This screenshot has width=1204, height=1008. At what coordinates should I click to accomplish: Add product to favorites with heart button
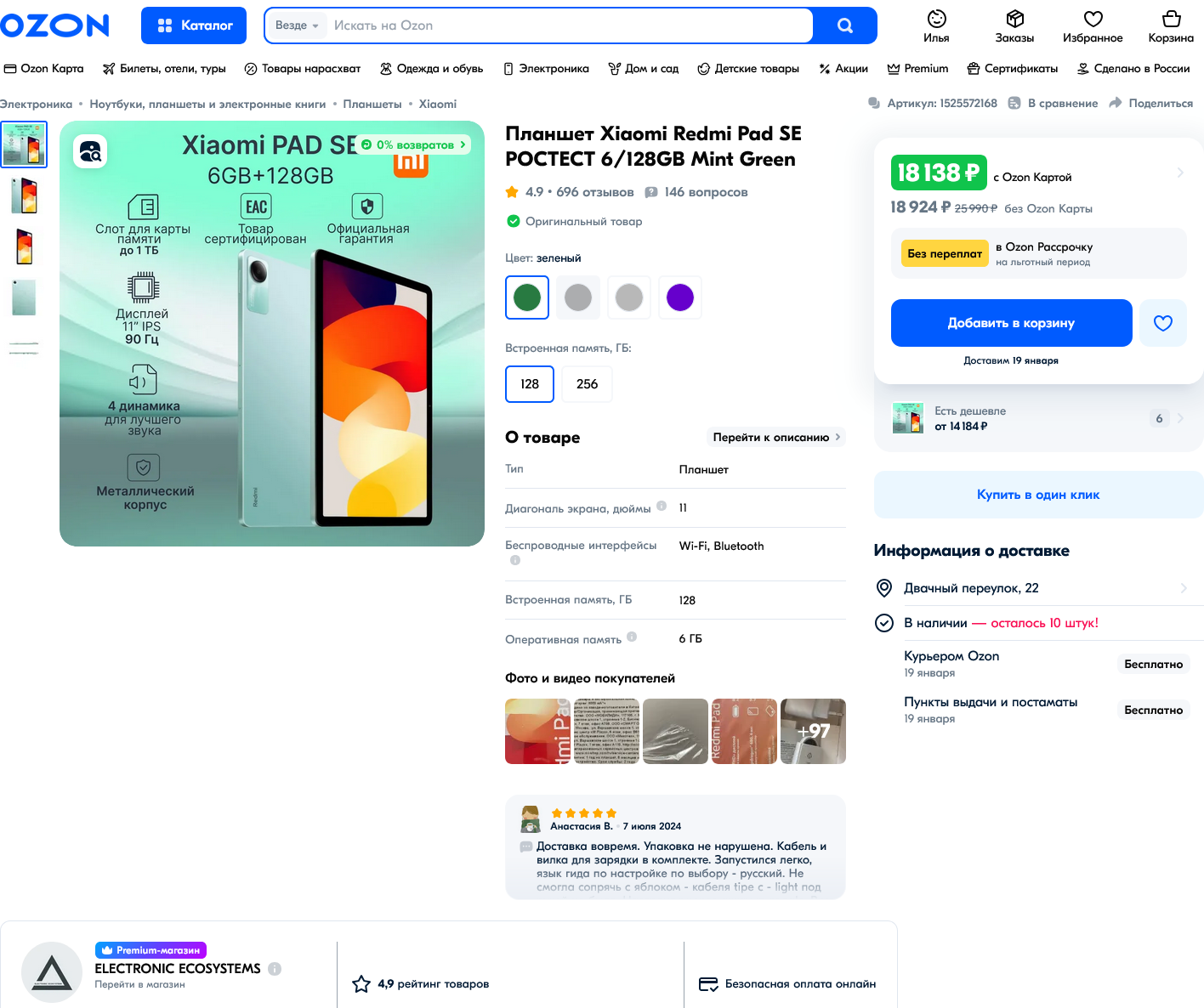click(x=1162, y=323)
